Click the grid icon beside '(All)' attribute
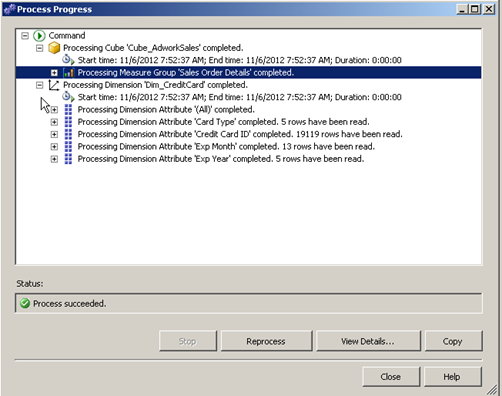This screenshot has height=396, width=502. [x=68, y=110]
